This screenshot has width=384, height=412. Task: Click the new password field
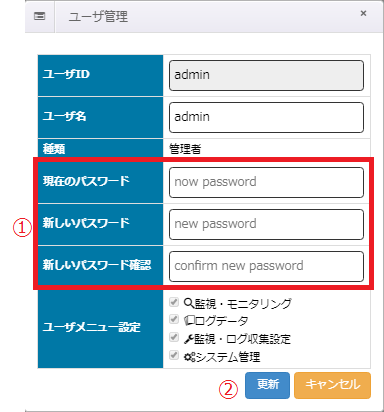click(x=266, y=224)
